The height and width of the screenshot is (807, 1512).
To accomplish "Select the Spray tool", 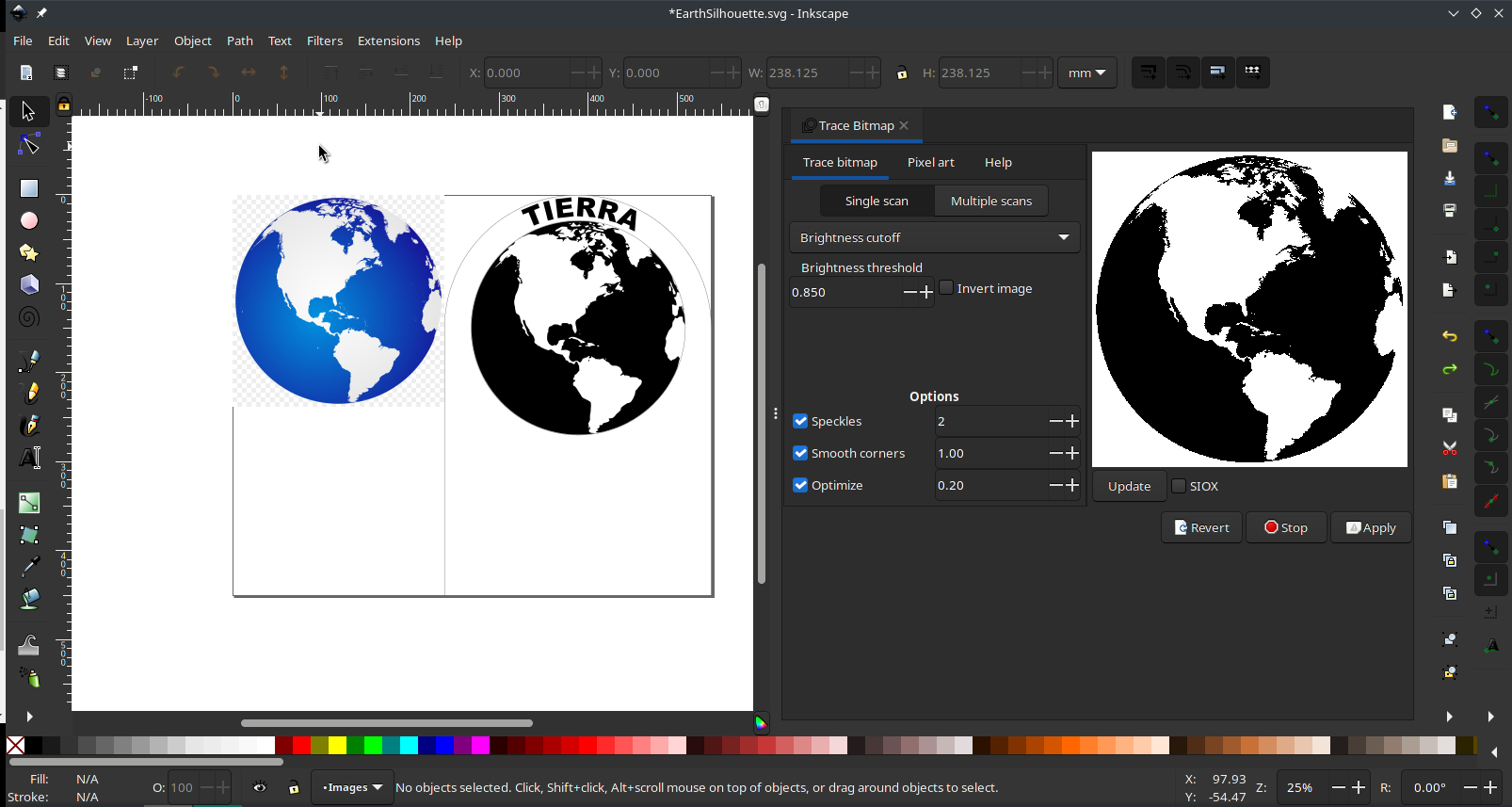I will tap(29, 677).
